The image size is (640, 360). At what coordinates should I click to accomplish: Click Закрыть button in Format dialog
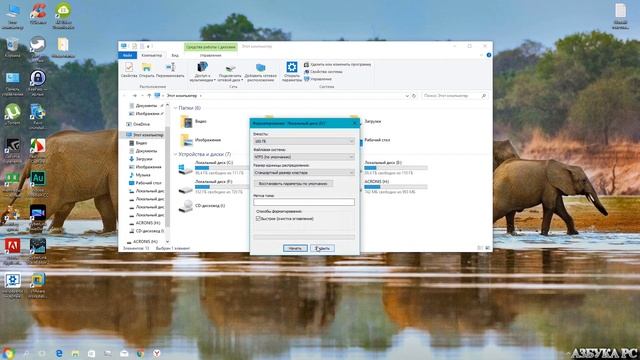pos(322,248)
